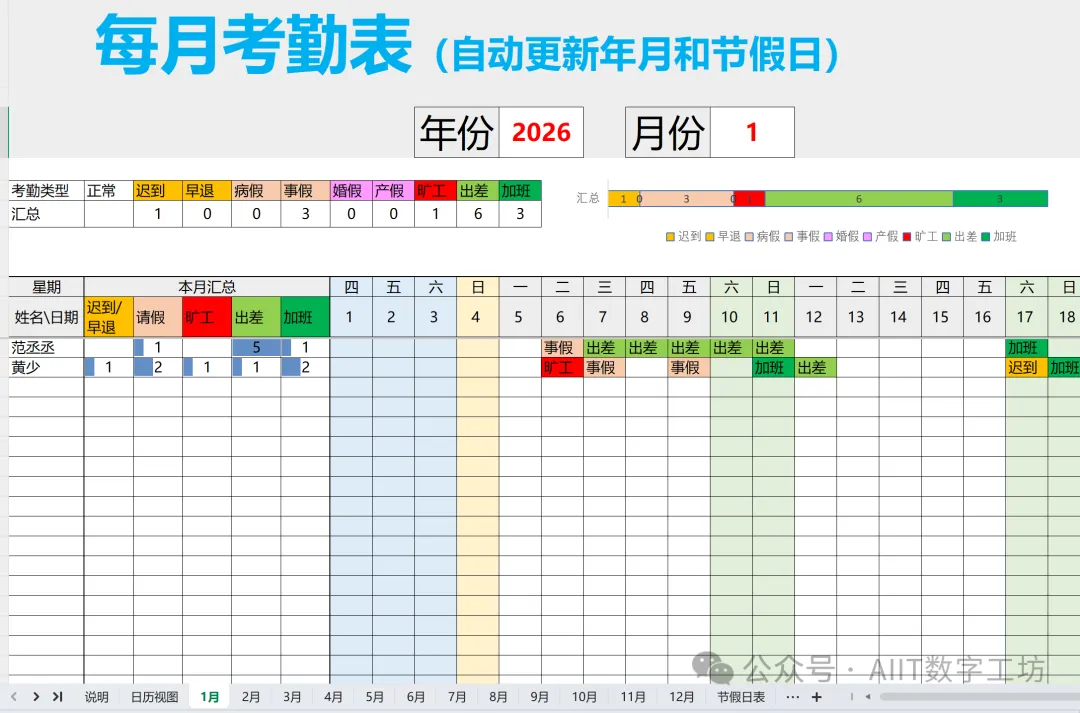Switch to the 日历视图 sheet tab
Viewport: 1080px width, 713px height.
[154, 697]
